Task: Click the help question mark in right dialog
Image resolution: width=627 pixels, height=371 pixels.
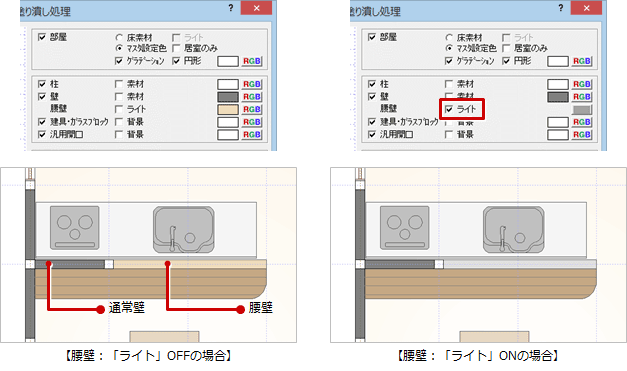Action: [x=561, y=8]
